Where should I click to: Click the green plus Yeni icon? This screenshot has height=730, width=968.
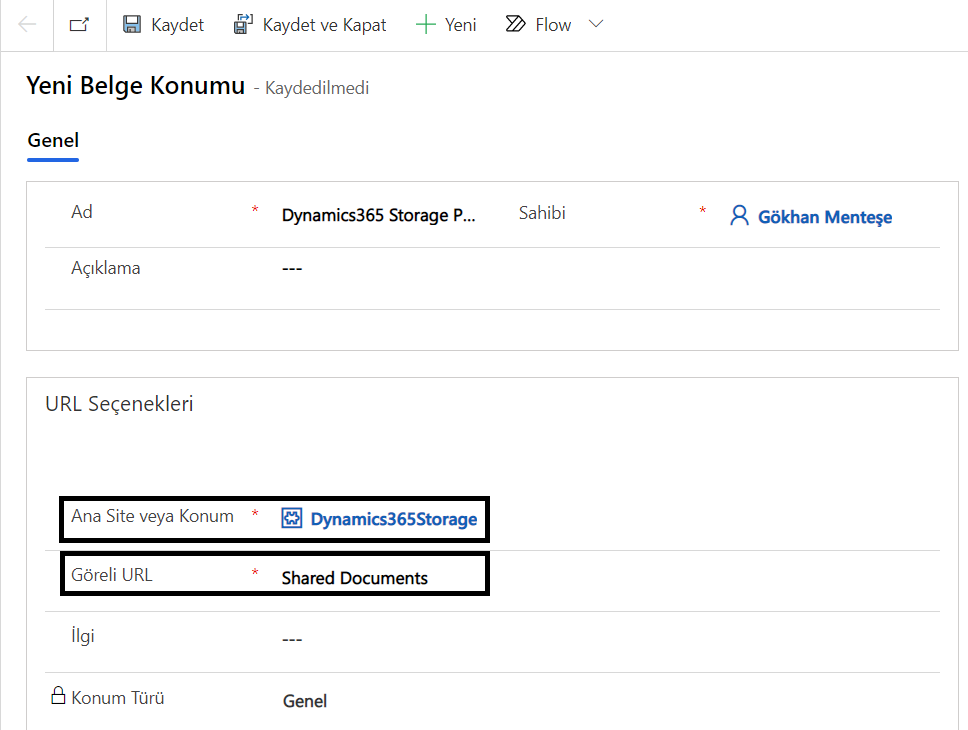426,25
